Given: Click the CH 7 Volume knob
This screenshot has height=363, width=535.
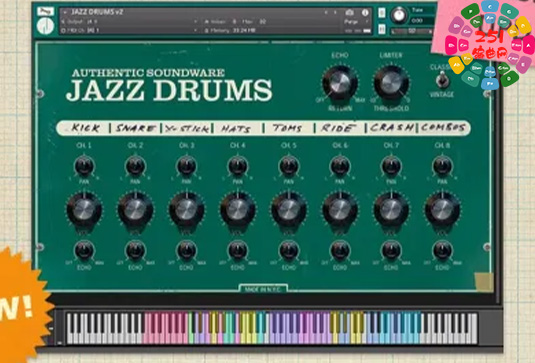Looking at the screenshot, I should [x=391, y=209].
